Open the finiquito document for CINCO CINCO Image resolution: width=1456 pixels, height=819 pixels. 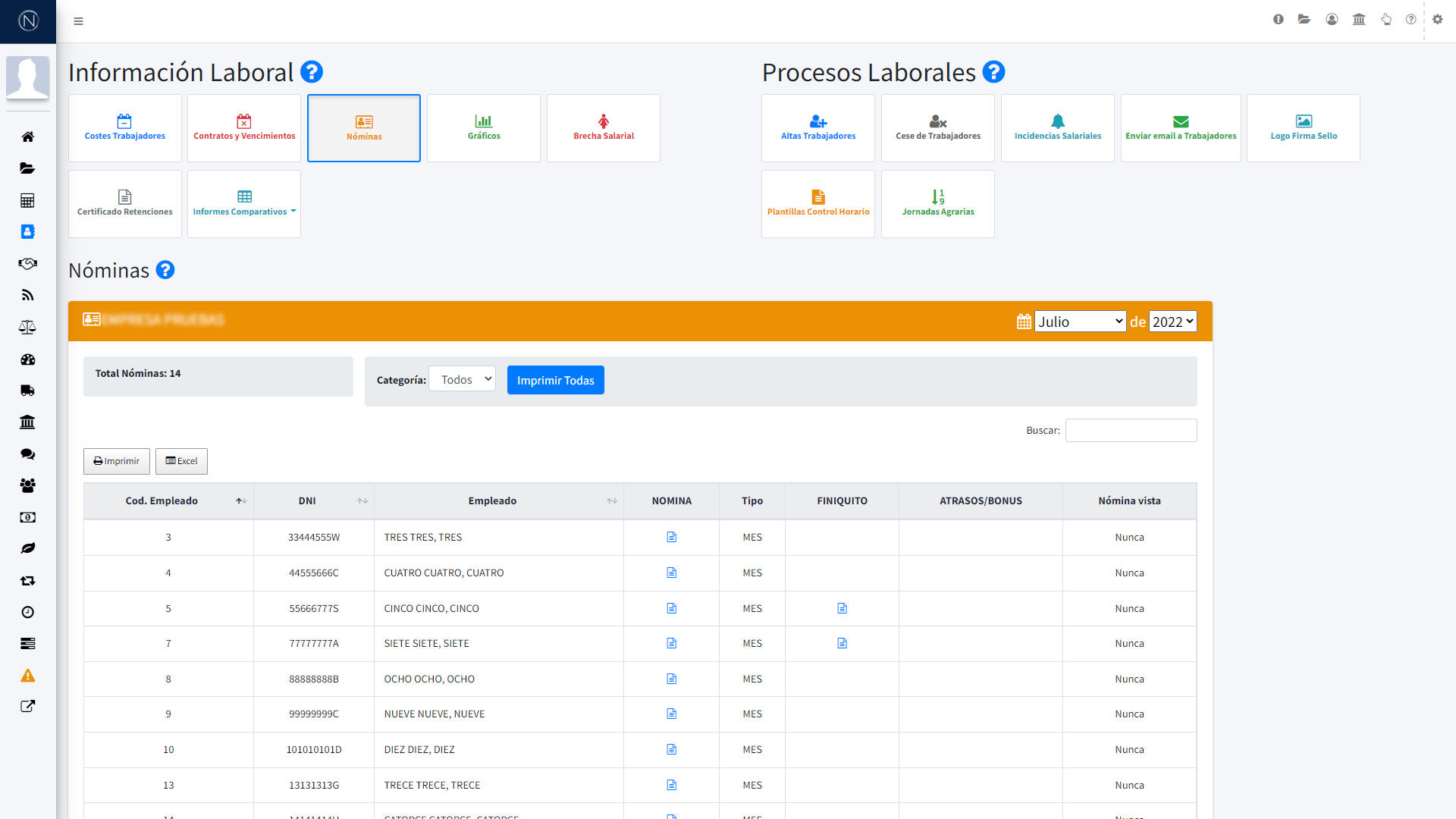(x=842, y=608)
